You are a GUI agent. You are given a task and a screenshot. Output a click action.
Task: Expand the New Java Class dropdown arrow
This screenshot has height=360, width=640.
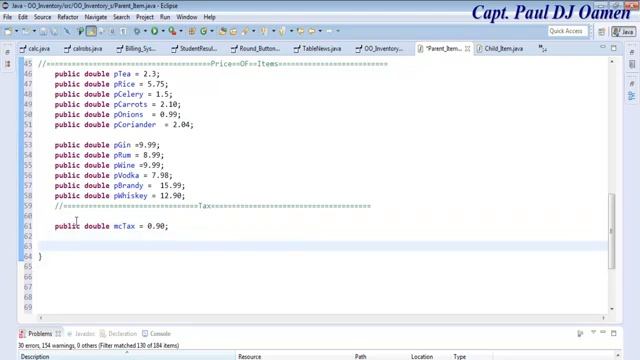tap(212, 31)
